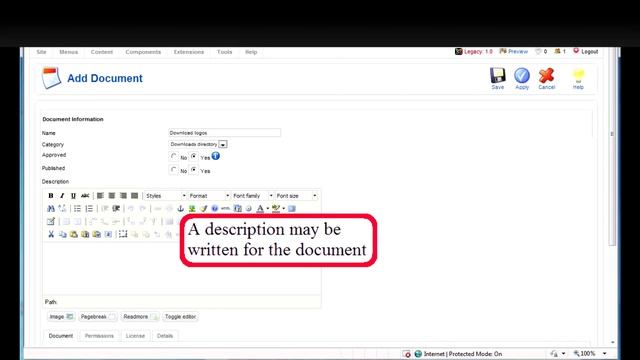Open Find with the binoculars icon
Image resolution: width=640 pixels, height=360 pixels.
51,209
